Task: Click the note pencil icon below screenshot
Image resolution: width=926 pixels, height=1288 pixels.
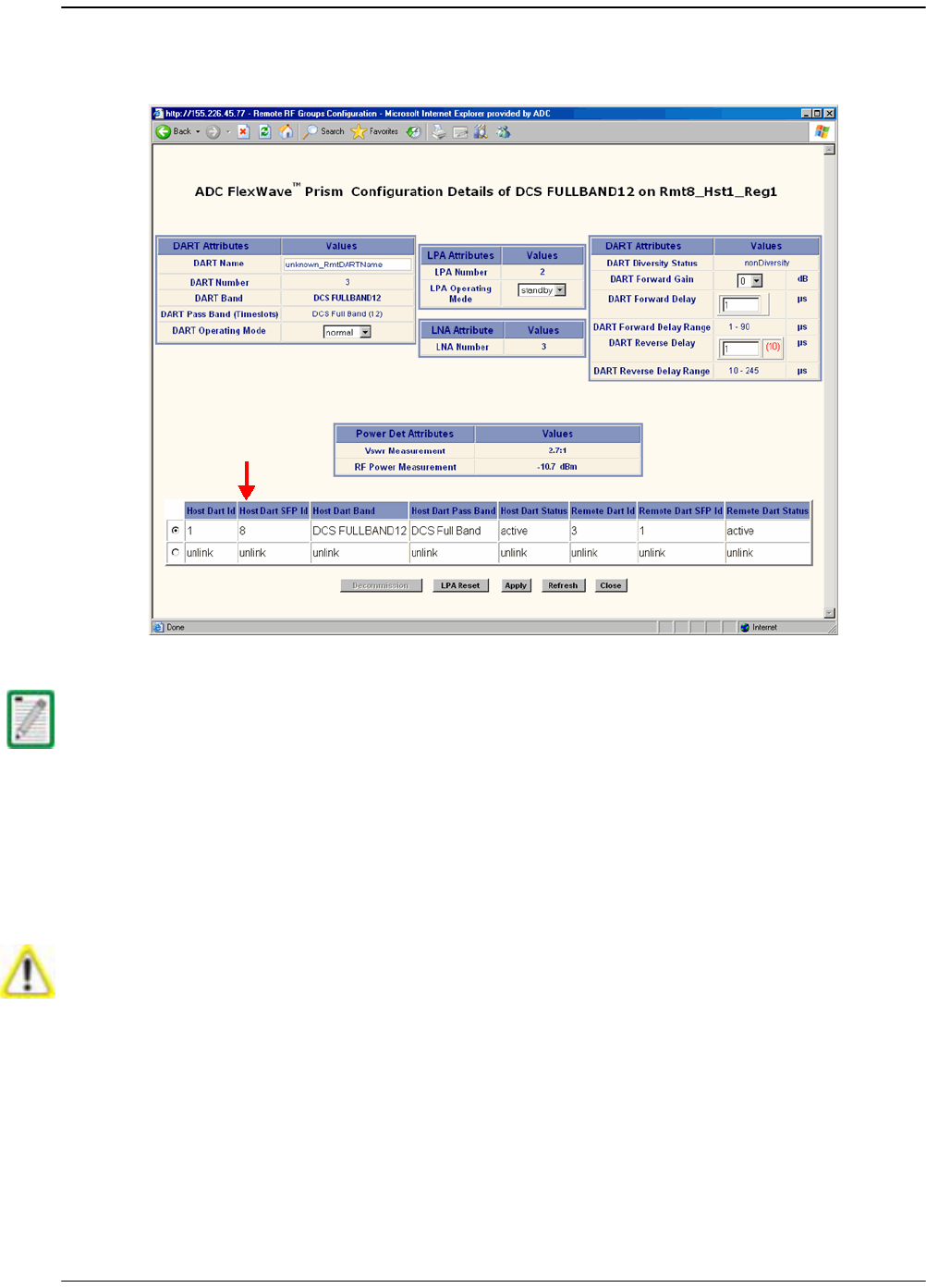Action: coord(30,718)
